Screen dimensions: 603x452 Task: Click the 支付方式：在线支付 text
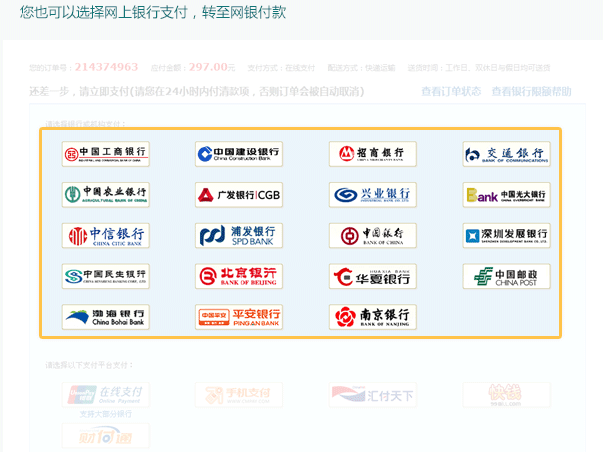point(281,68)
